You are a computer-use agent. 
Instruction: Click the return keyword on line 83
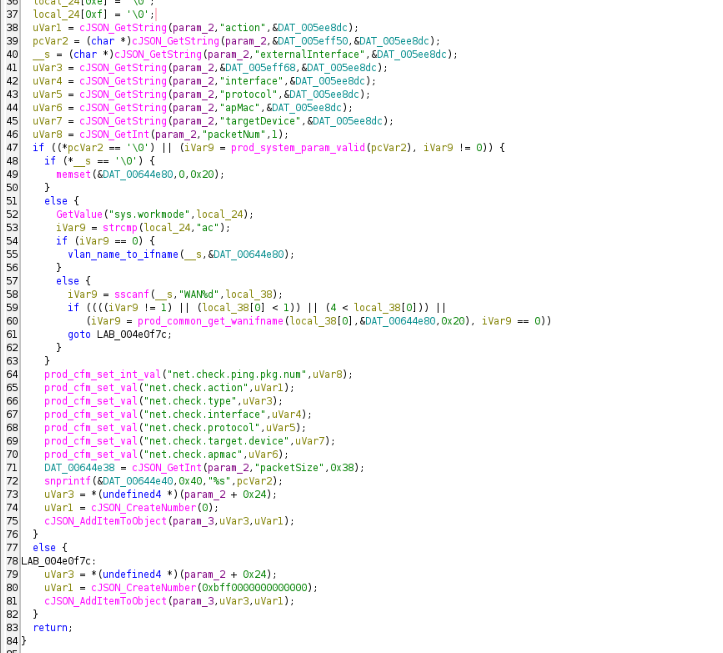[x=50, y=629]
